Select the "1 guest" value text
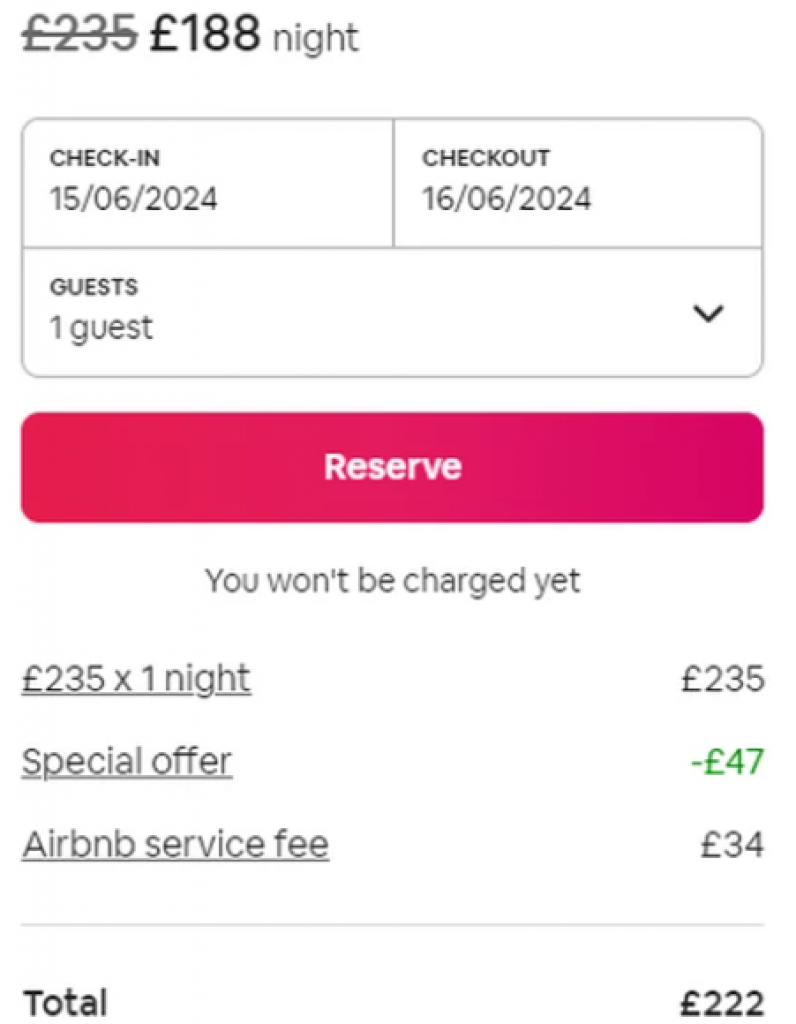 pyautogui.click(x=102, y=327)
